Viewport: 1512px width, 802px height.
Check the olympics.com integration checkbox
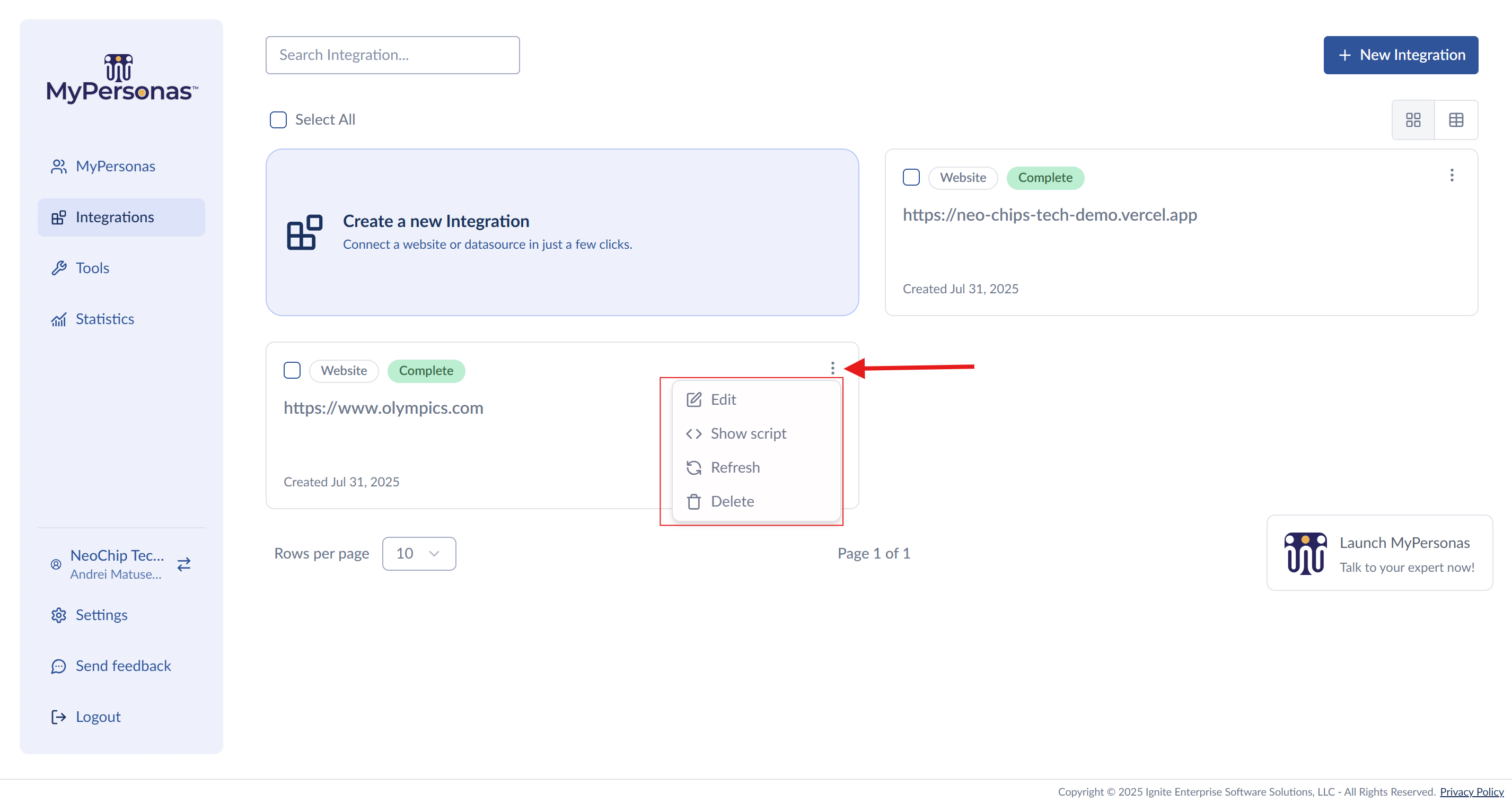click(292, 370)
